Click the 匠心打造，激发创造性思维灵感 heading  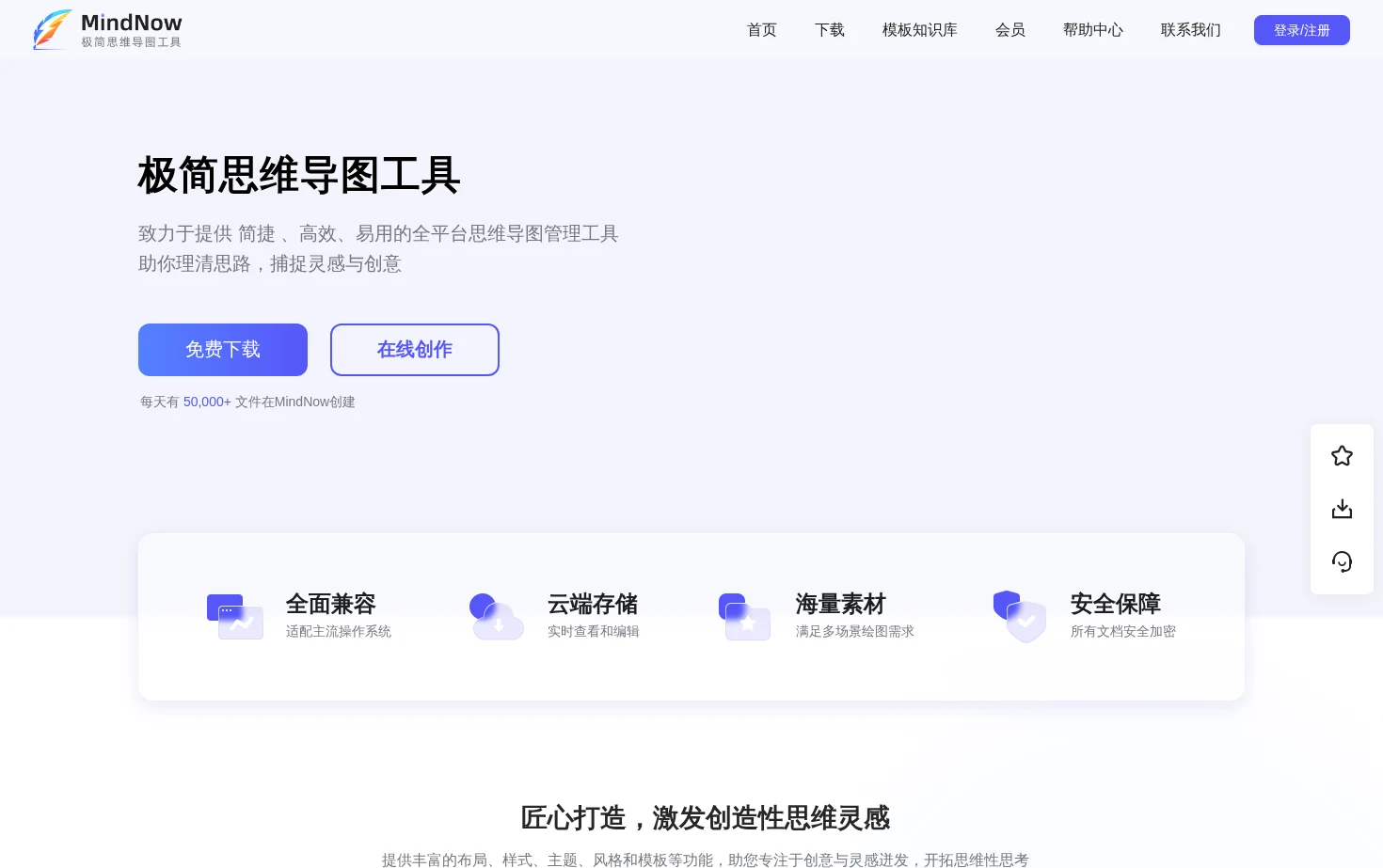(706, 818)
